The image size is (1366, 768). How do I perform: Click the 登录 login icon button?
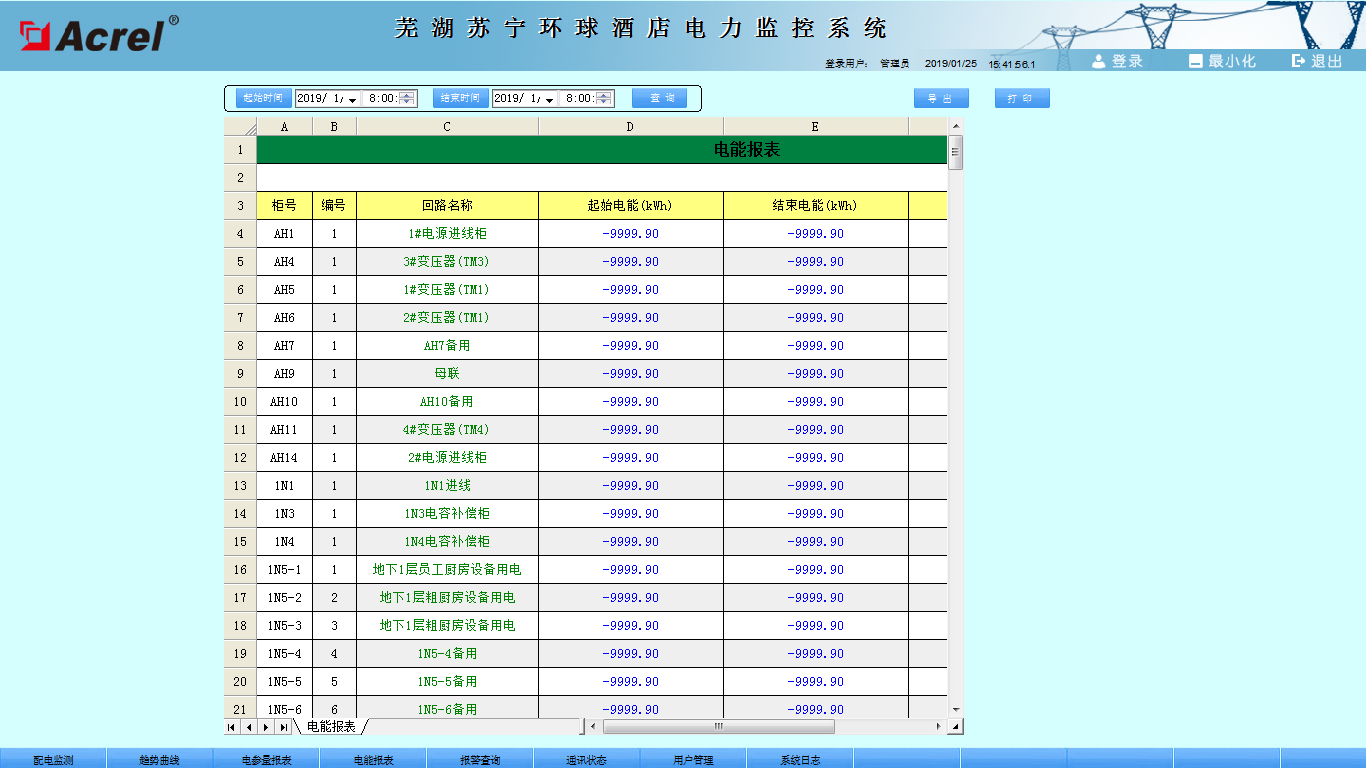click(x=1099, y=61)
